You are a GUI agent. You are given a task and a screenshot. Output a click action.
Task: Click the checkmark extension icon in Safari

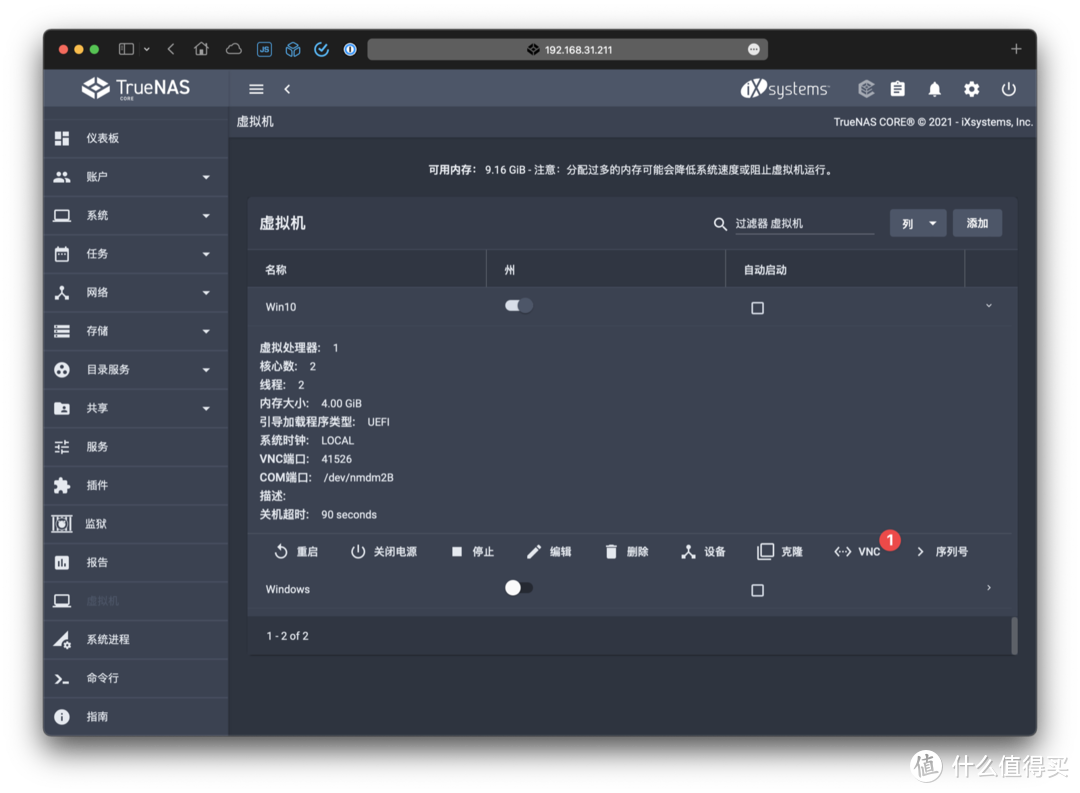point(322,49)
